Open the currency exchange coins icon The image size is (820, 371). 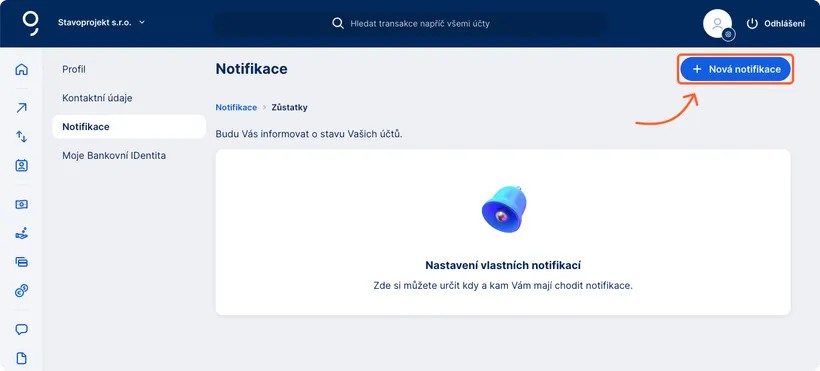click(x=21, y=290)
